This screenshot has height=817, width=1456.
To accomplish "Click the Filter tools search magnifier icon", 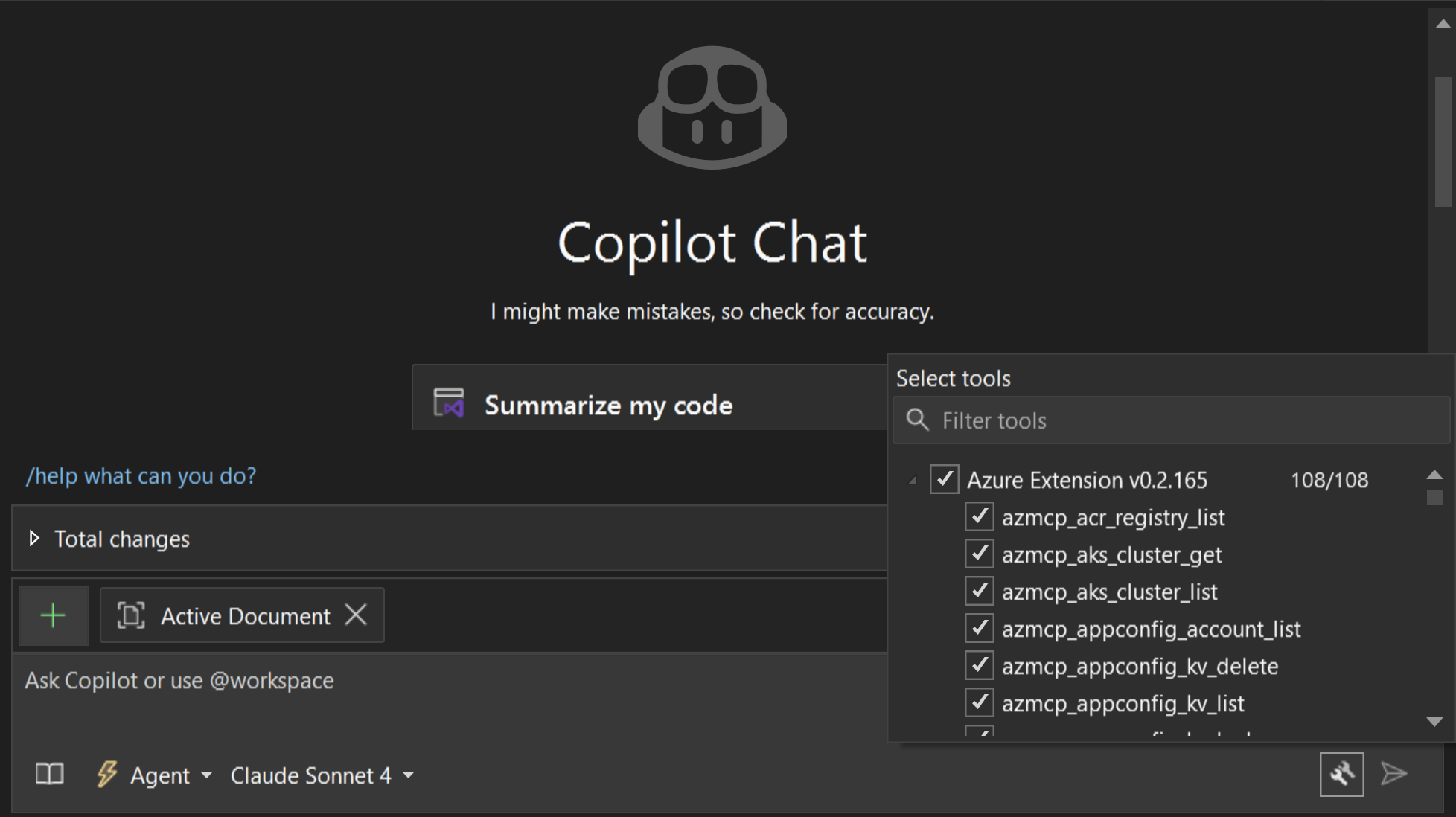I will pos(917,420).
